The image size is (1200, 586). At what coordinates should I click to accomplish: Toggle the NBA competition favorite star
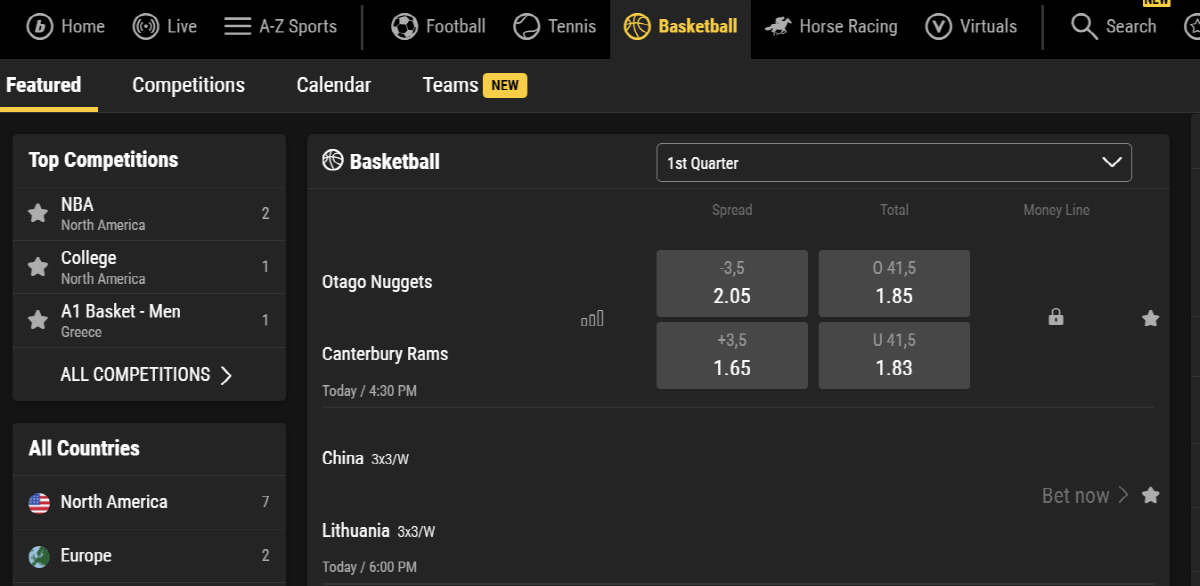pos(38,213)
